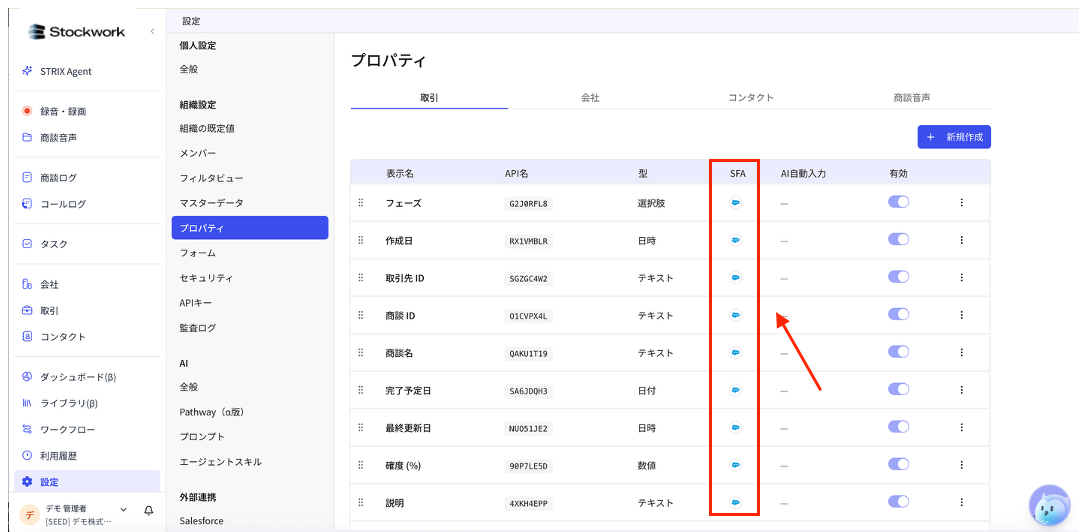Screen dimensions: 1084x532
Task: Open the more menu for 作成日 row
Action: (x=961, y=240)
